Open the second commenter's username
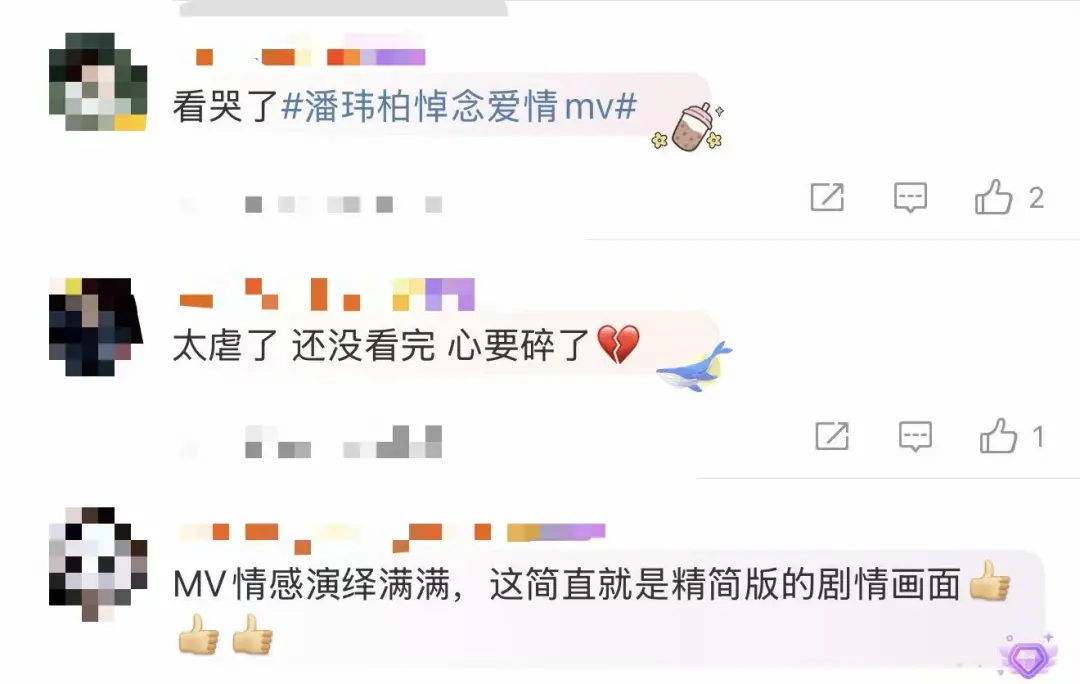1080x684 pixels. [x=326, y=295]
